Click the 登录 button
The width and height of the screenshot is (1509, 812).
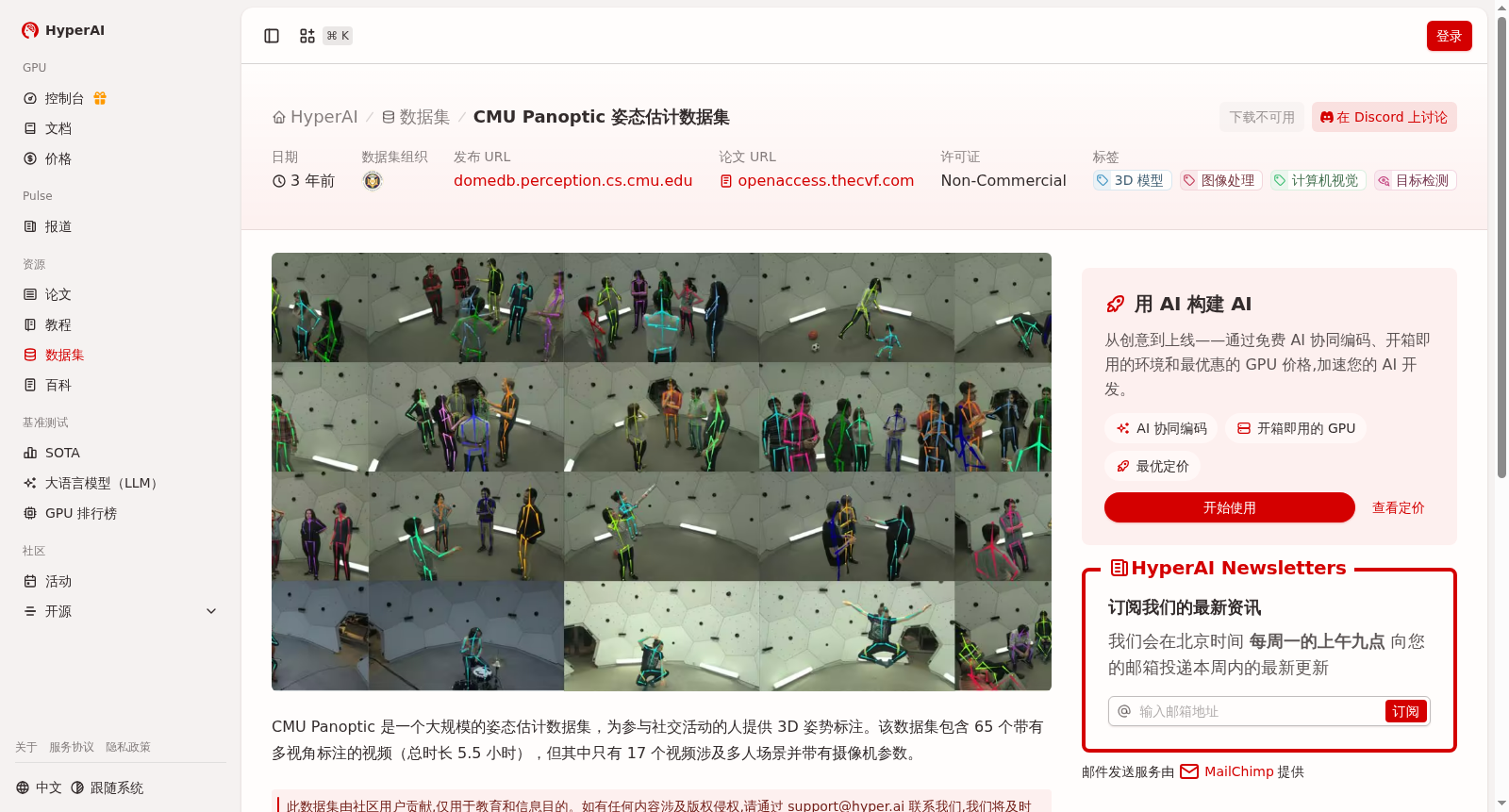coord(1449,36)
